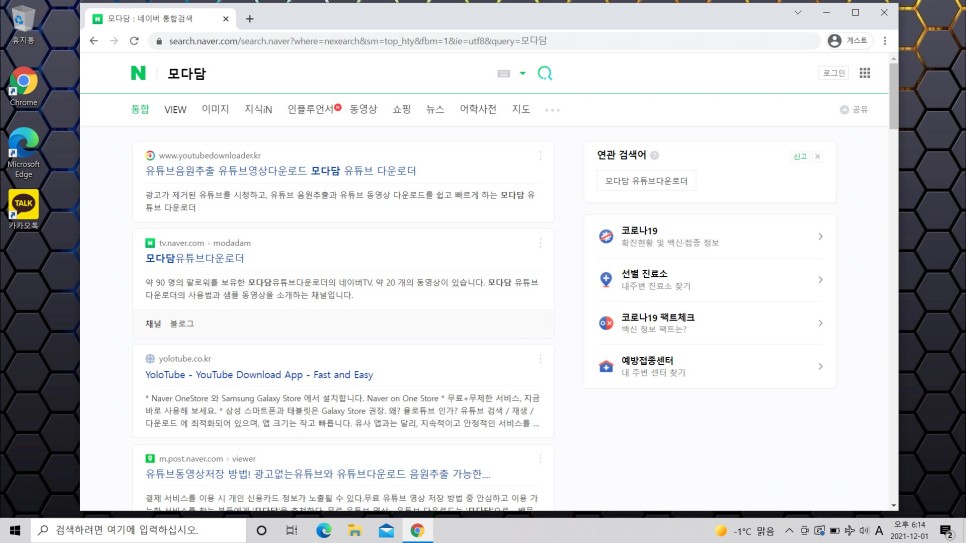Expand more search tabs ellipsis
Image resolution: width=966 pixels, height=543 pixels.
tap(552, 110)
